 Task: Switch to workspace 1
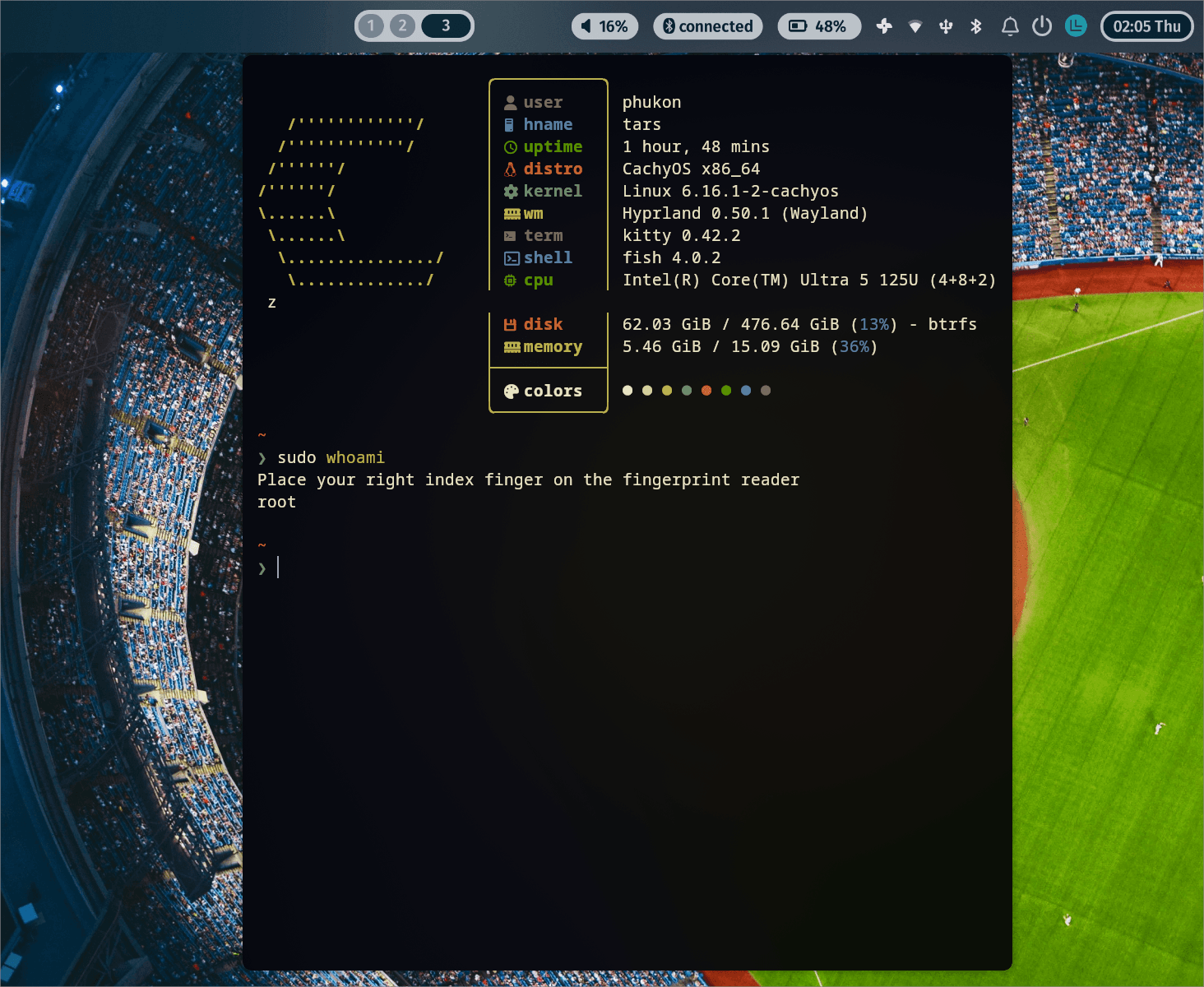(x=371, y=25)
